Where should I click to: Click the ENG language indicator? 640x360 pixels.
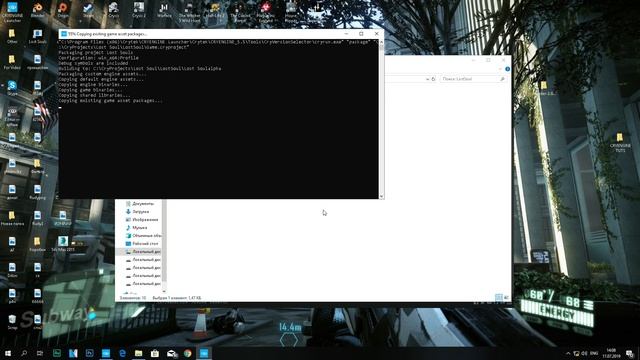[x=594, y=353]
